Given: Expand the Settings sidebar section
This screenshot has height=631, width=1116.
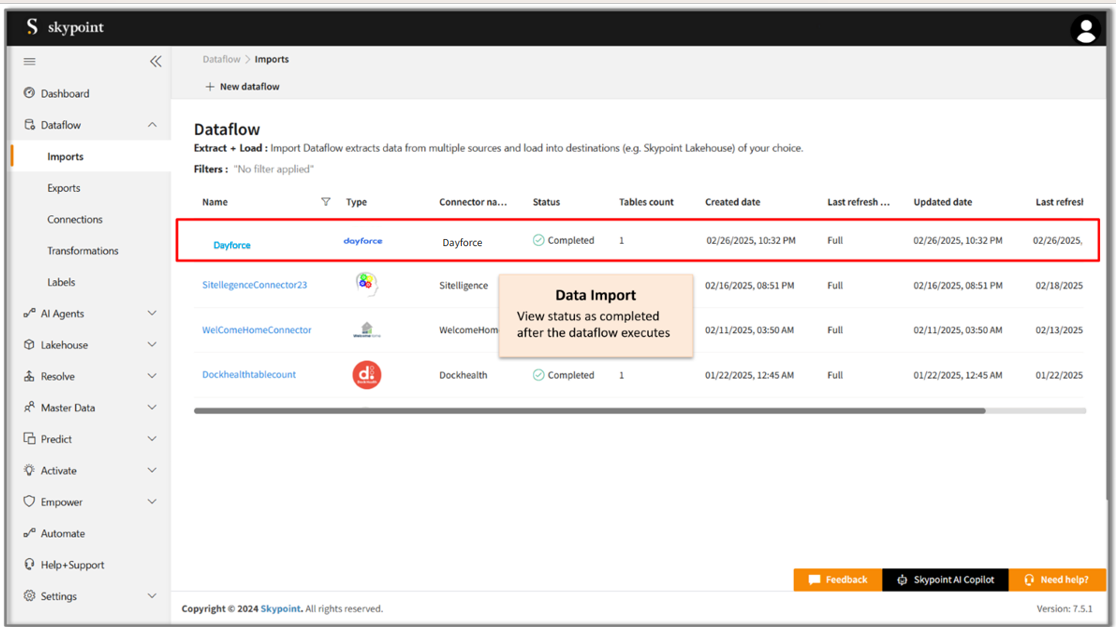Looking at the screenshot, I should pos(152,596).
